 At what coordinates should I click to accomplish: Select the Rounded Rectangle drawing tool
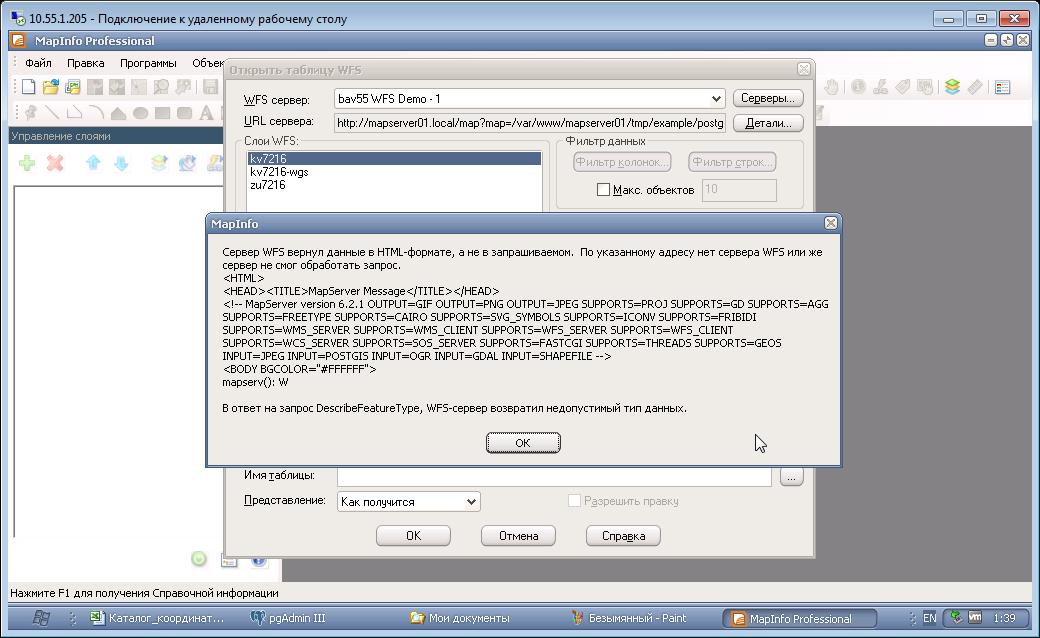point(184,113)
